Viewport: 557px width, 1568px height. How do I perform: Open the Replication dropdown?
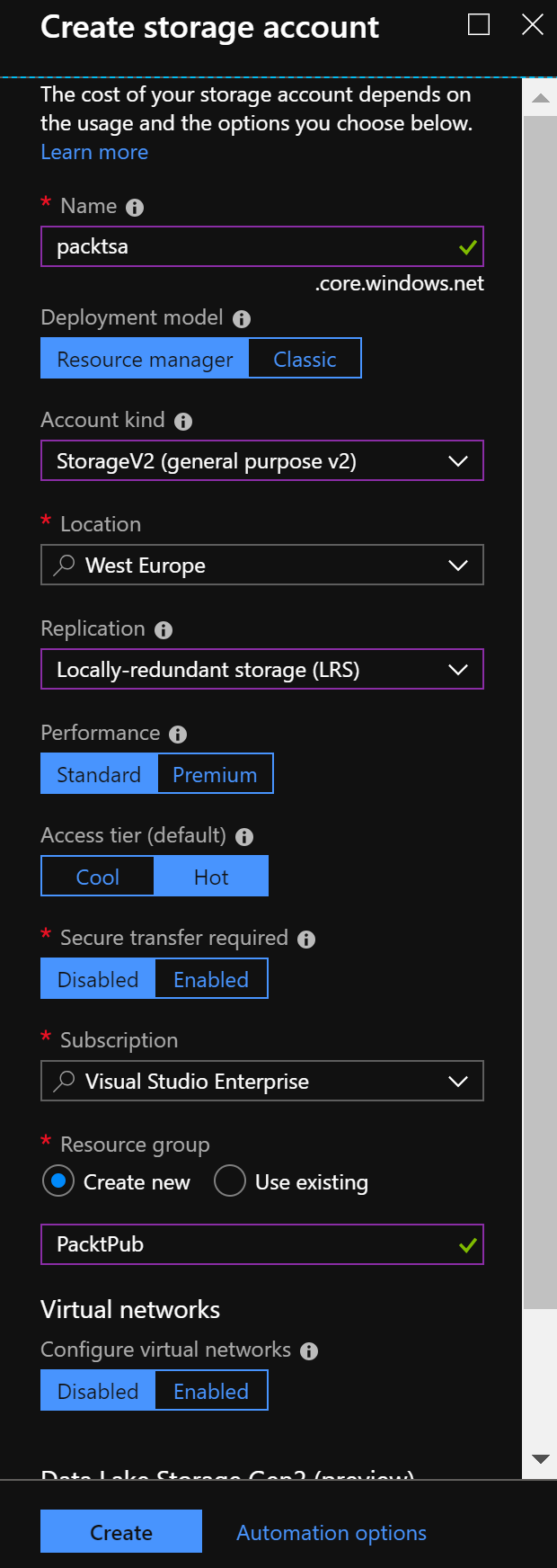[262, 670]
